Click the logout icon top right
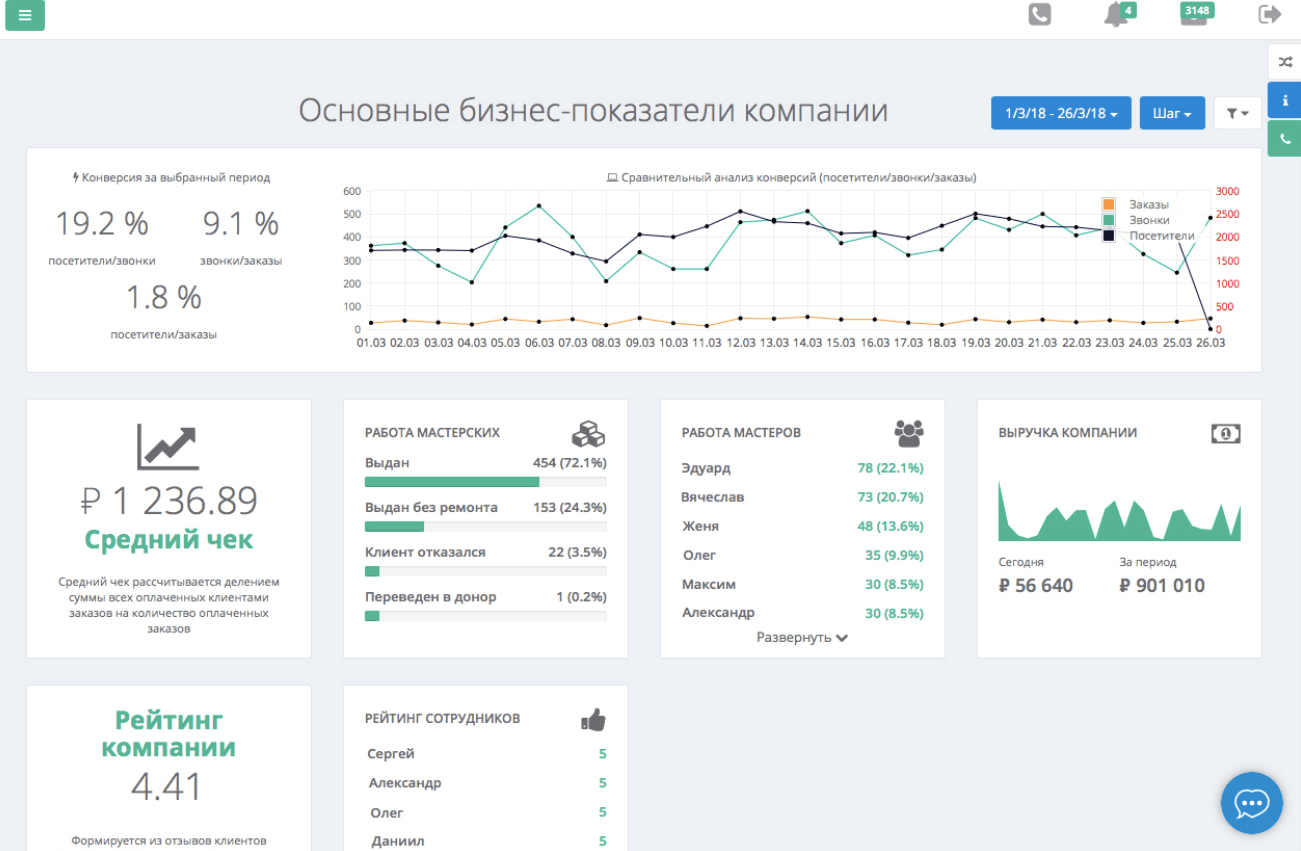This screenshot has height=851, width=1301. point(1268,14)
